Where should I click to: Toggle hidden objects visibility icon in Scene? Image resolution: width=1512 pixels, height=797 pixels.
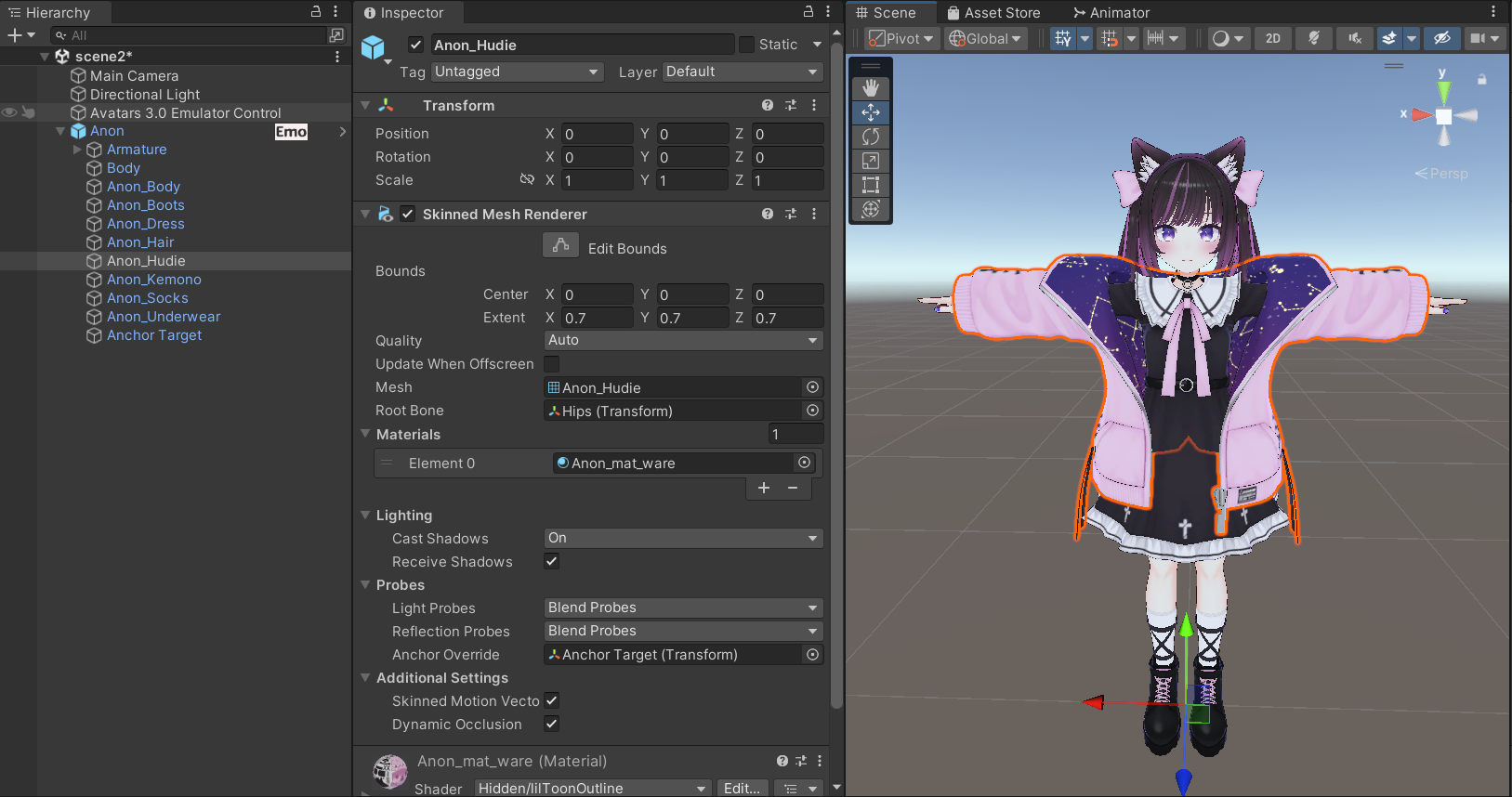1441,38
